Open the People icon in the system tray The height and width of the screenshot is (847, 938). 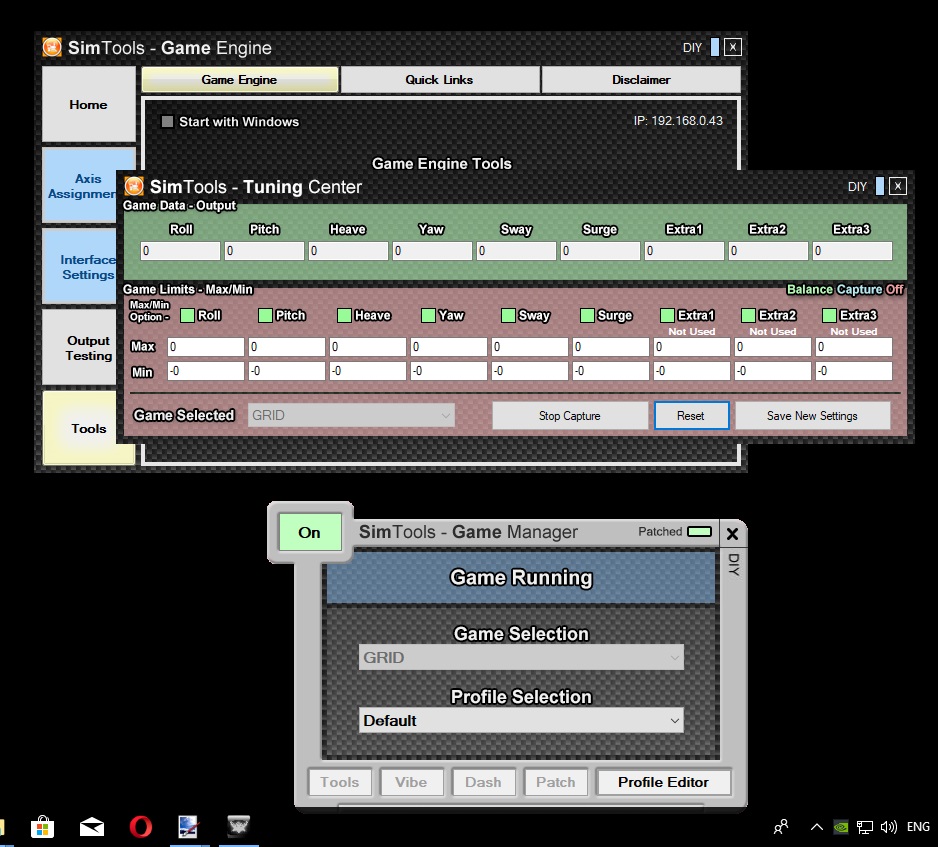click(781, 827)
